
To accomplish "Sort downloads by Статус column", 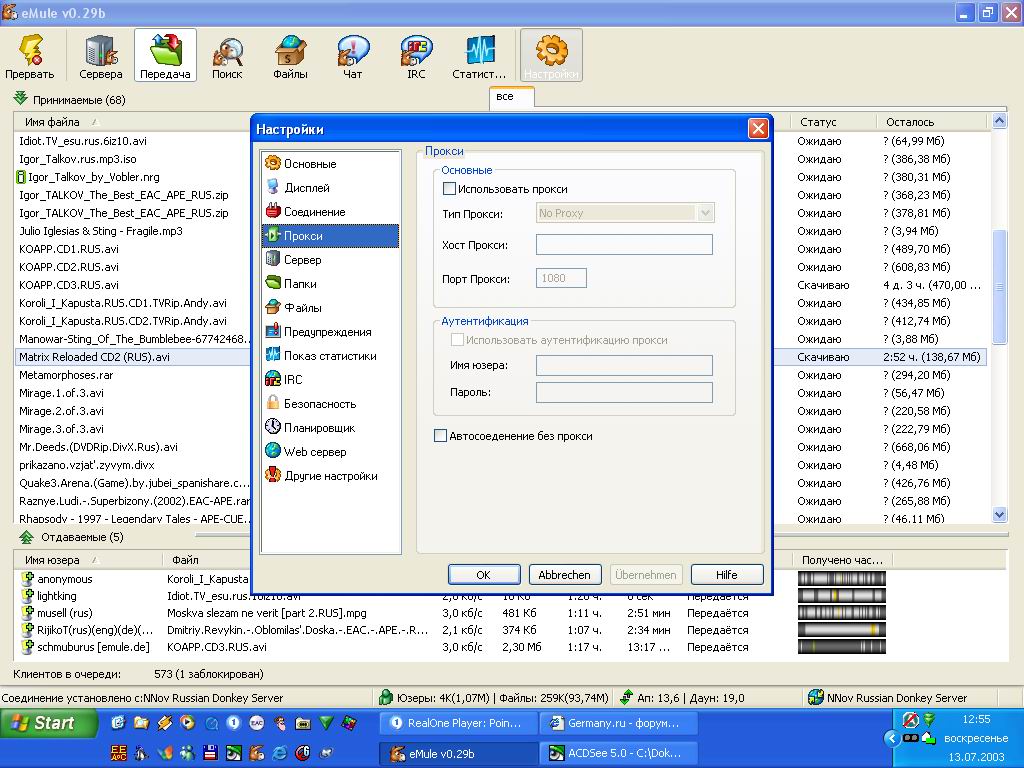I will 833,122.
